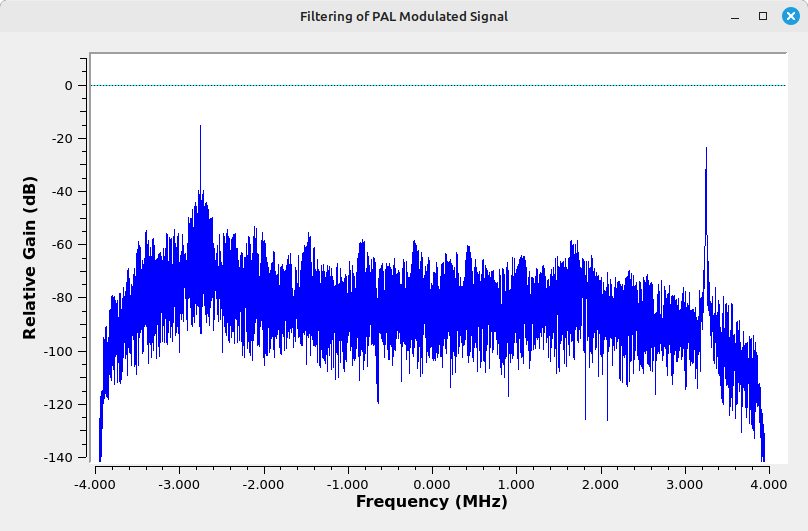Image resolution: width=808 pixels, height=531 pixels.
Task: Click the -80 tick label on the gain axis
Action: click(64, 298)
